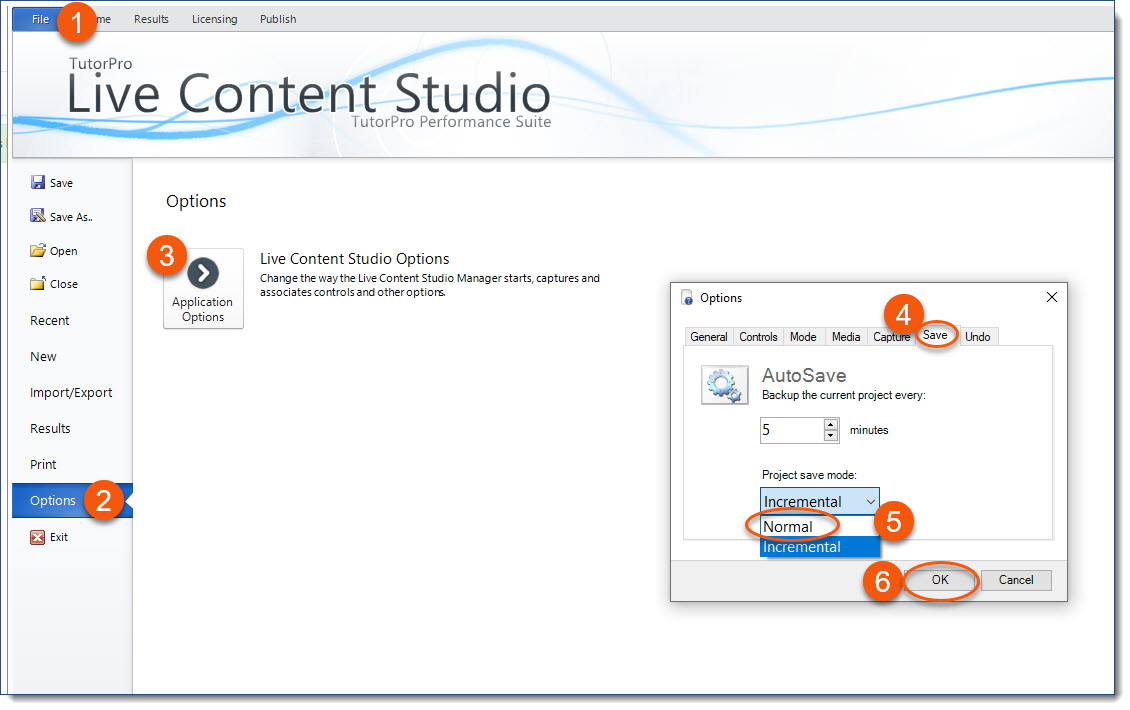Open the Capture tab
This screenshot has height=710, width=1130.
(x=891, y=337)
